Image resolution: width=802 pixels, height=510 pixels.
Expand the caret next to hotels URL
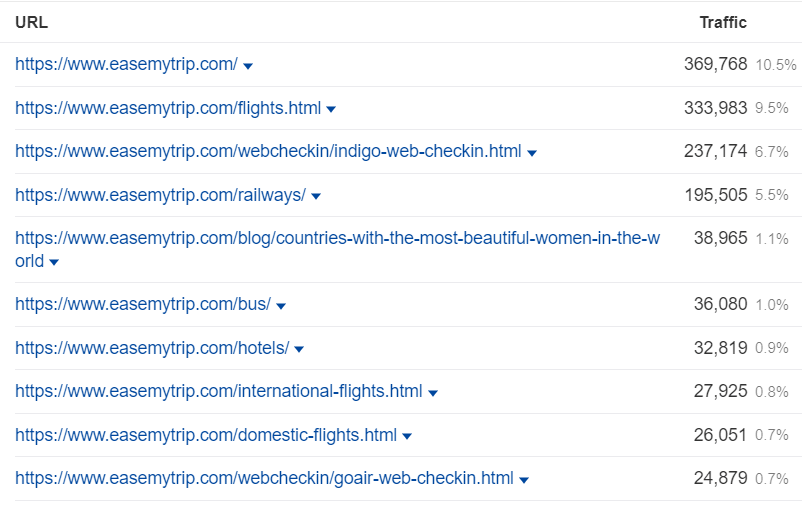(x=299, y=350)
